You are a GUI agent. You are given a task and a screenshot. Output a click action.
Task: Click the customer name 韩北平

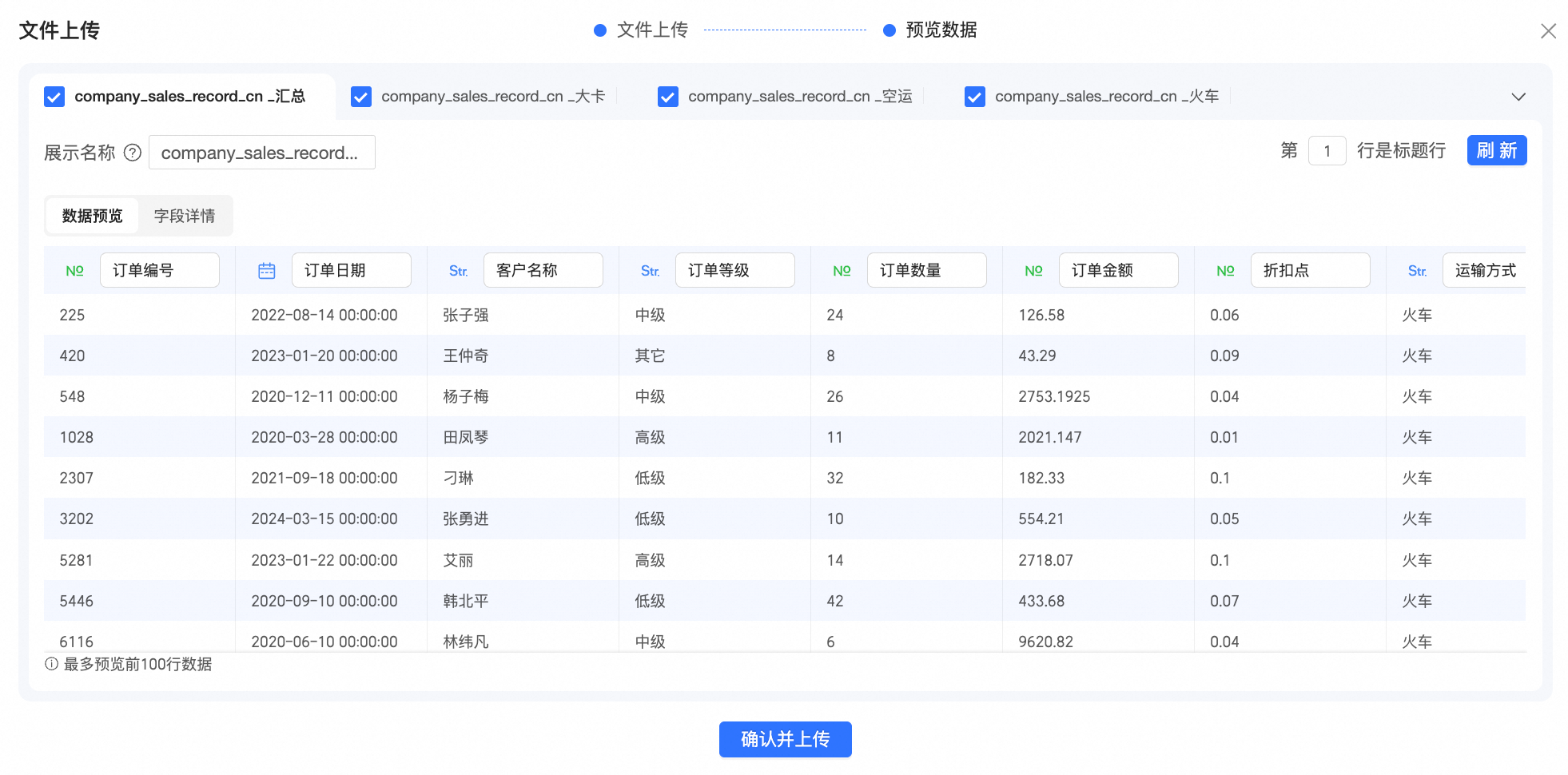coord(466,601)
